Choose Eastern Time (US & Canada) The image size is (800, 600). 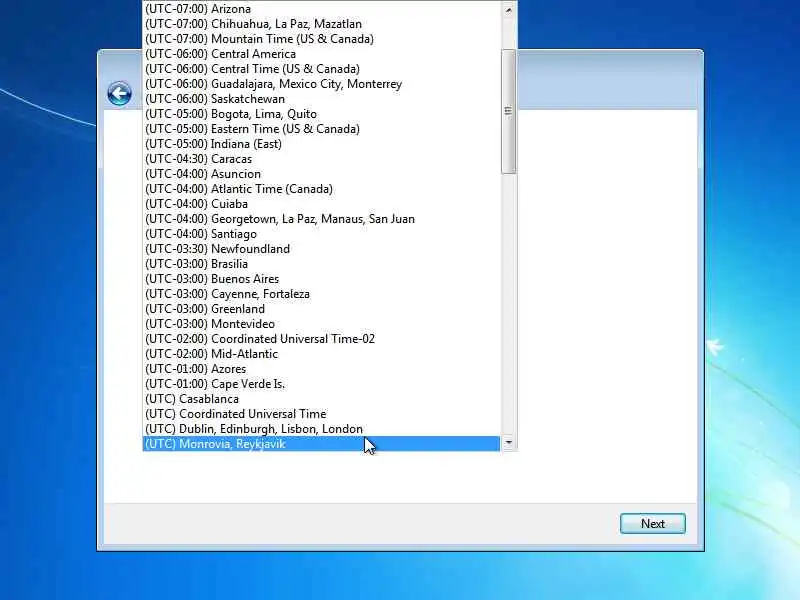321,129
